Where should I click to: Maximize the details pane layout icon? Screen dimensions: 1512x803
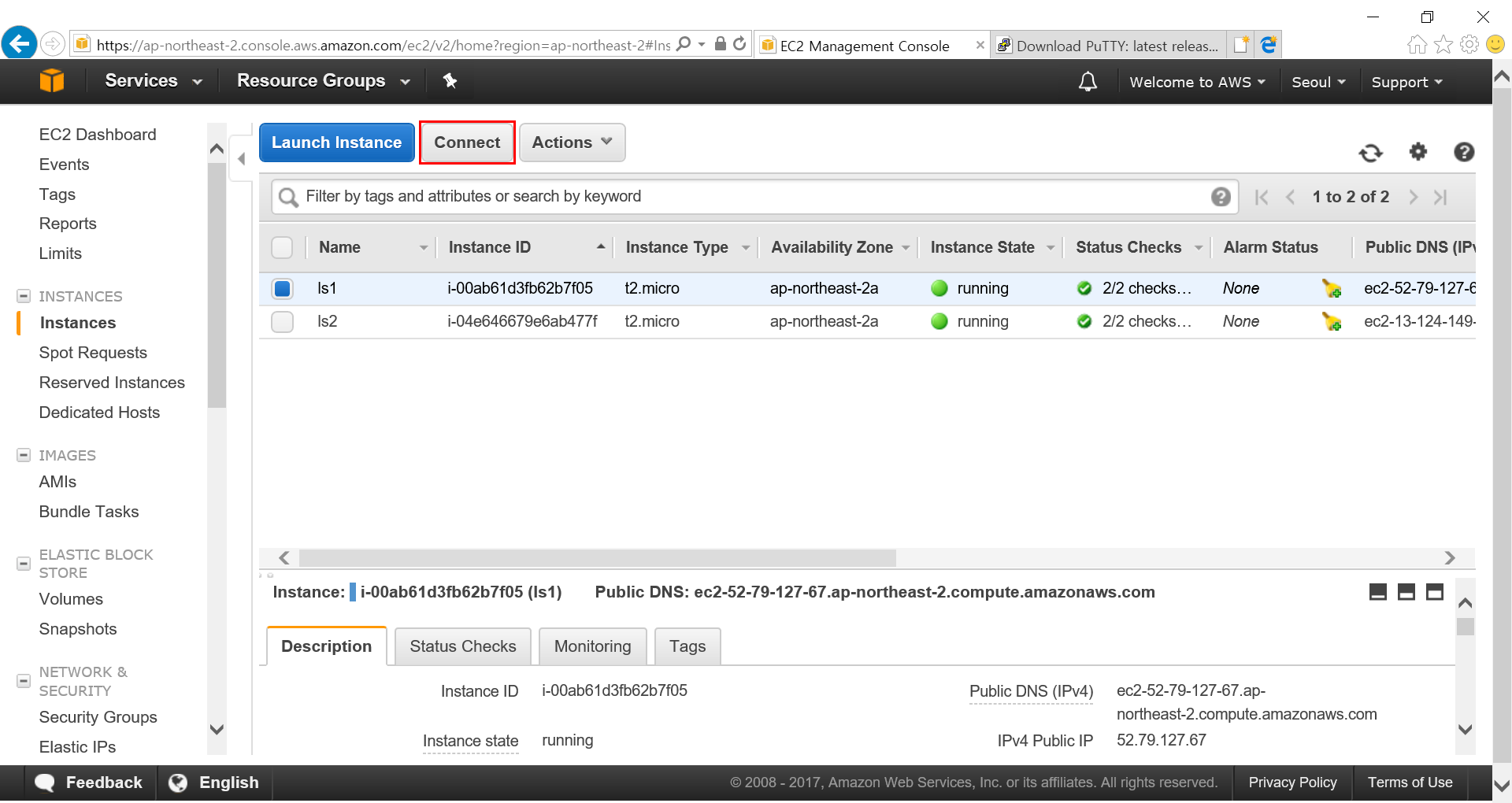point(1435,592)
